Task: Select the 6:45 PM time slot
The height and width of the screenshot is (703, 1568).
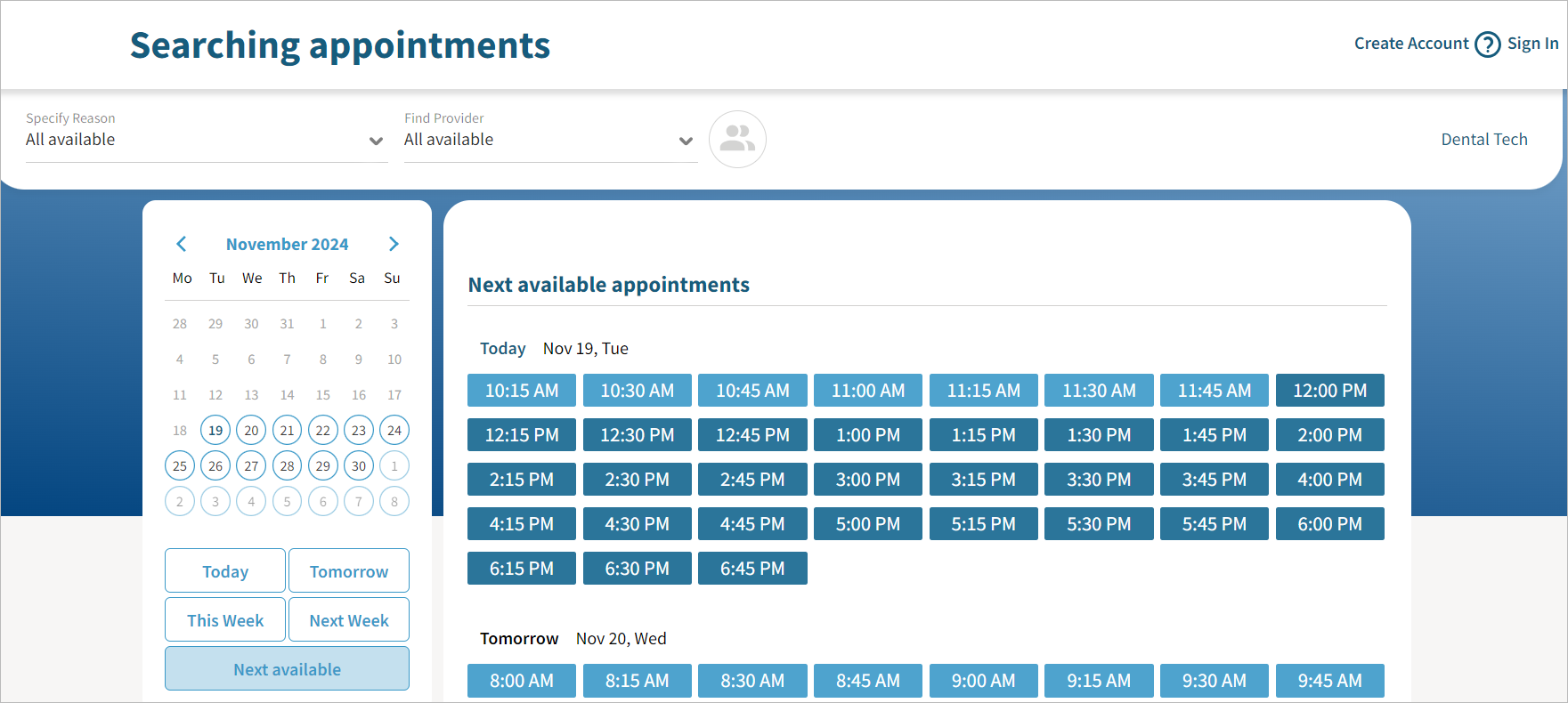Action: point(752,569)
